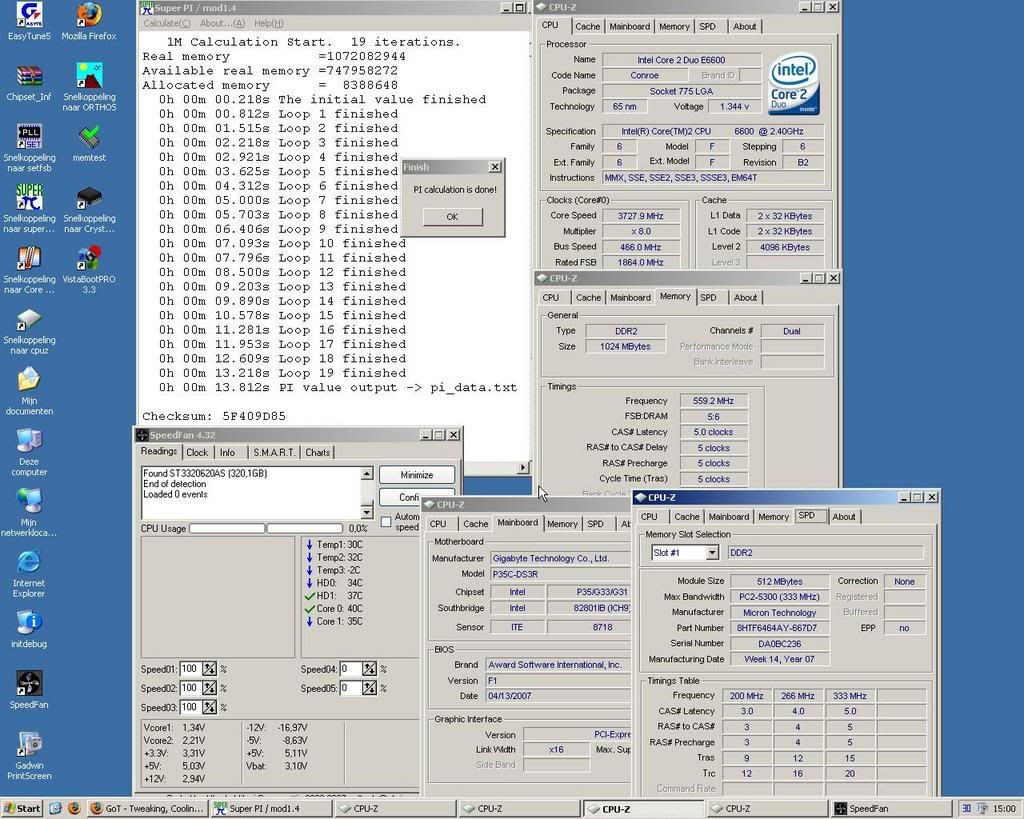Click the Core 0: 40C temperature reading

[x=334, y=609]
